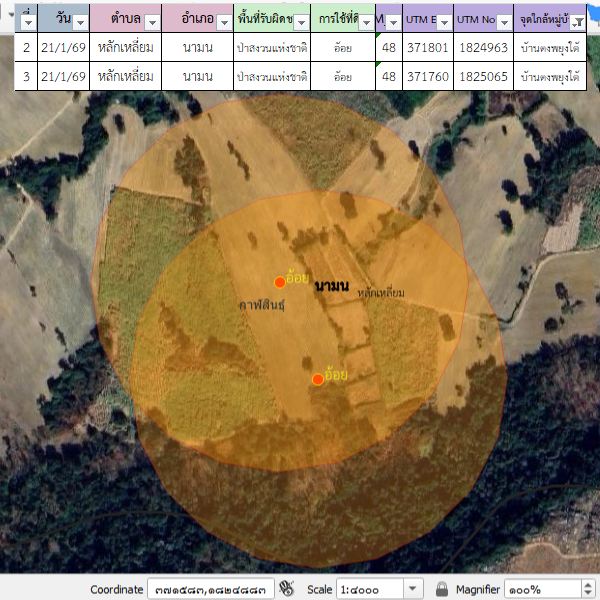Click the นามน map label
Viewport: 600px width, 600px height.
tap(331, 287)
